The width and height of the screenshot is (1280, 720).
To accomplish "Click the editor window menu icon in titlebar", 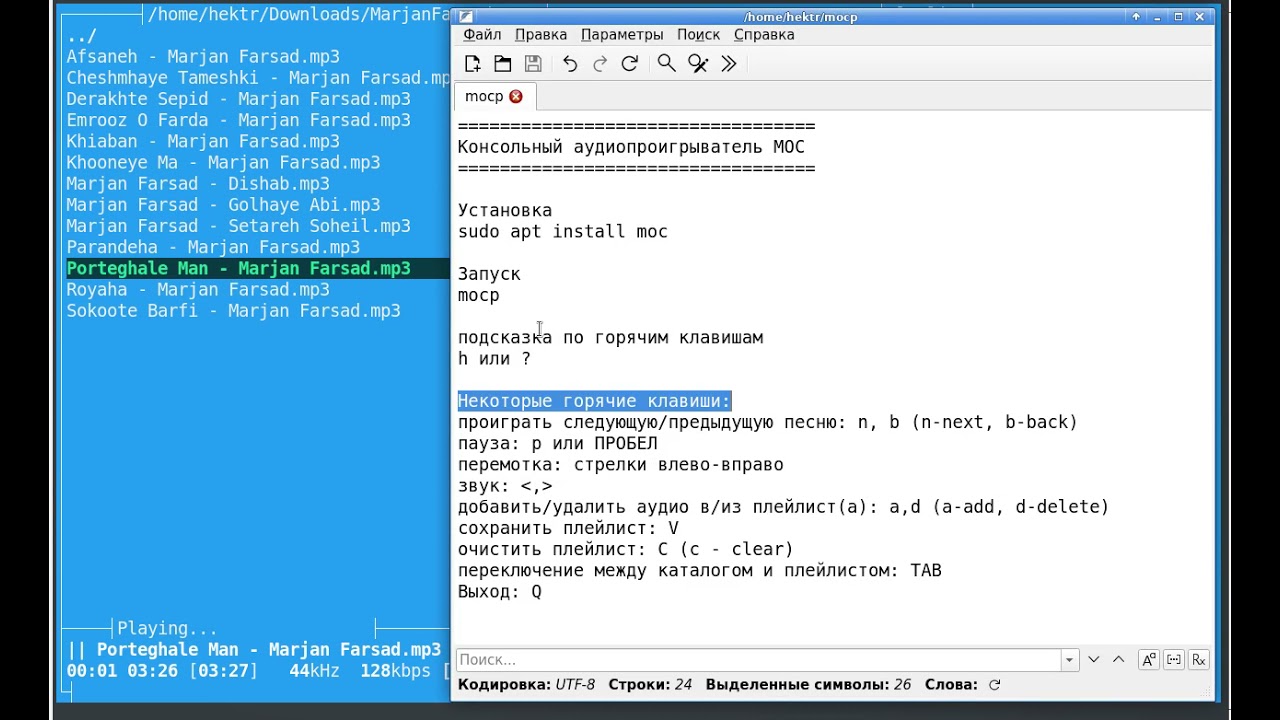I will 465,17.
